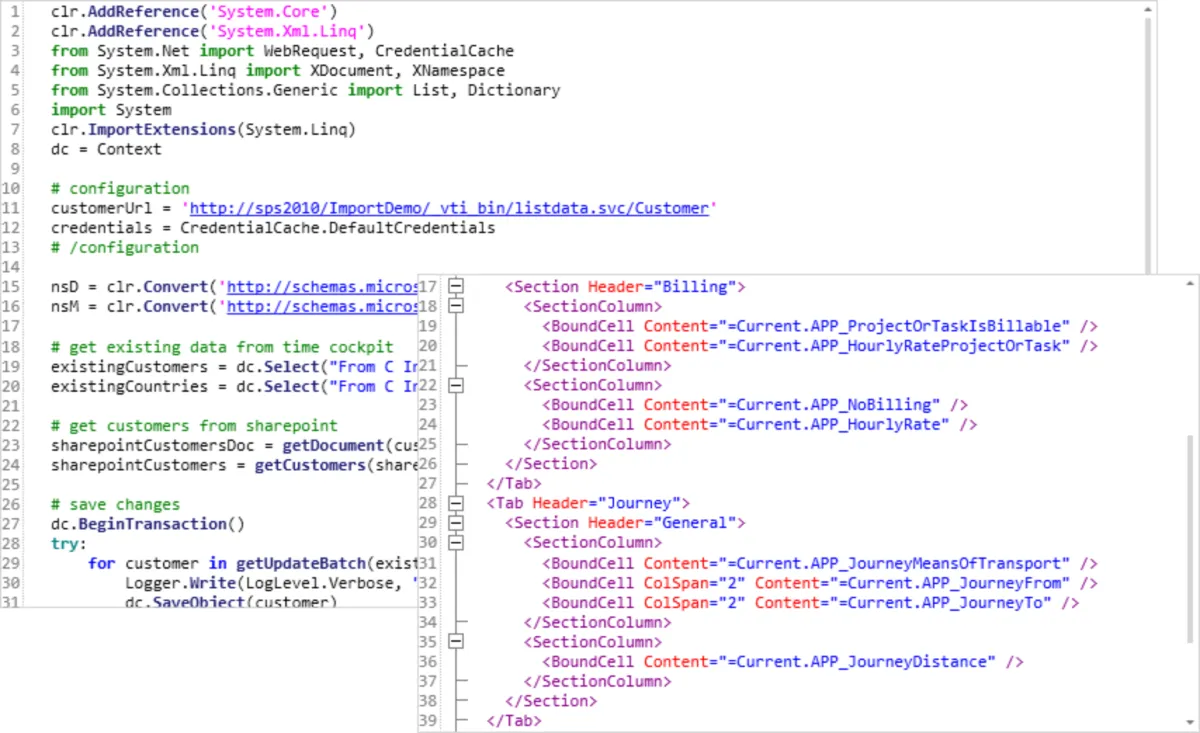Click the closing </SectionColumn> tag on line 21
The height and width of the screenshot is (733, 1200).
pyautogui.click(x=597, y=365)
